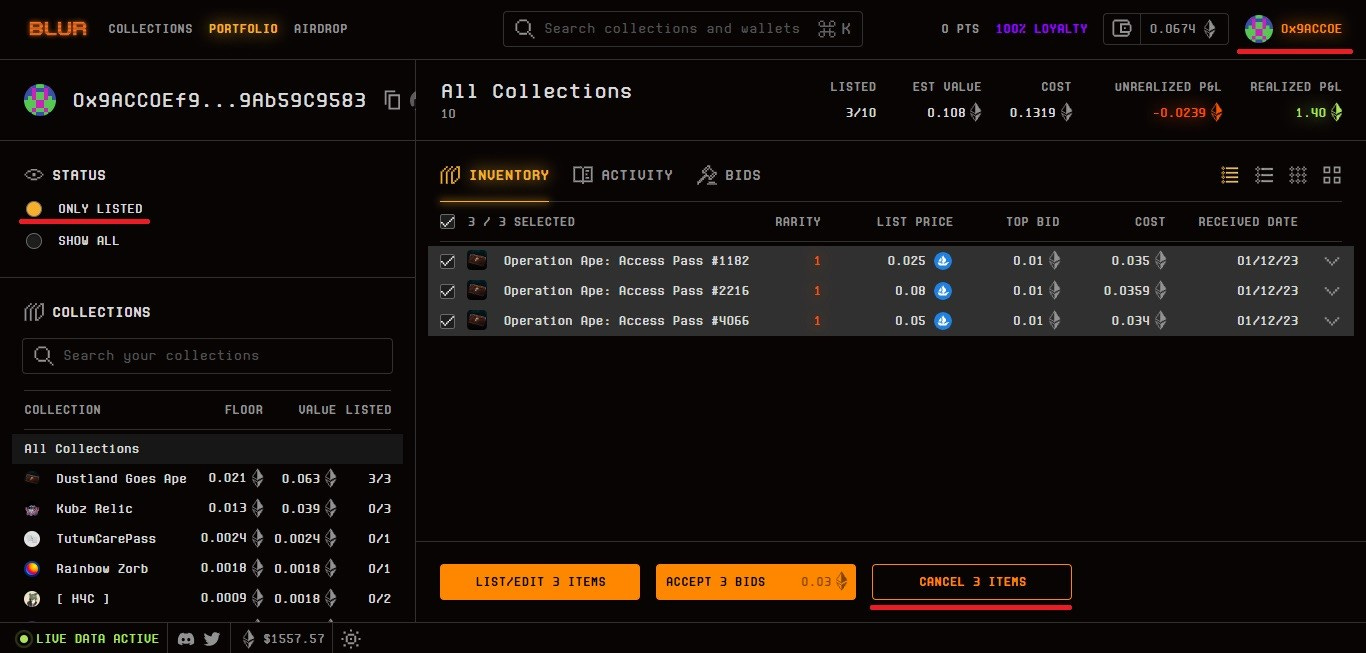Click the TutumCarePass collection icon
The image size is (1366, 653).
33,539
